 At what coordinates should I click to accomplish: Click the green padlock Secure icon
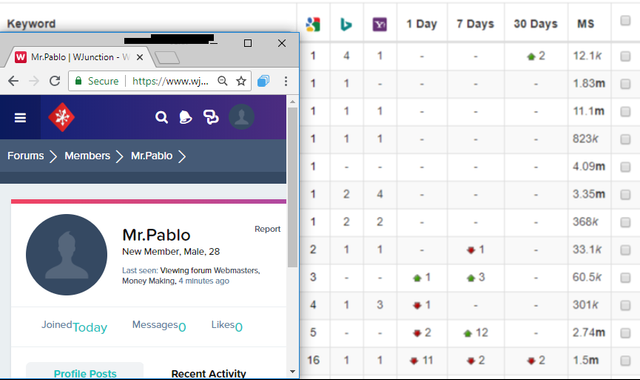78,81
